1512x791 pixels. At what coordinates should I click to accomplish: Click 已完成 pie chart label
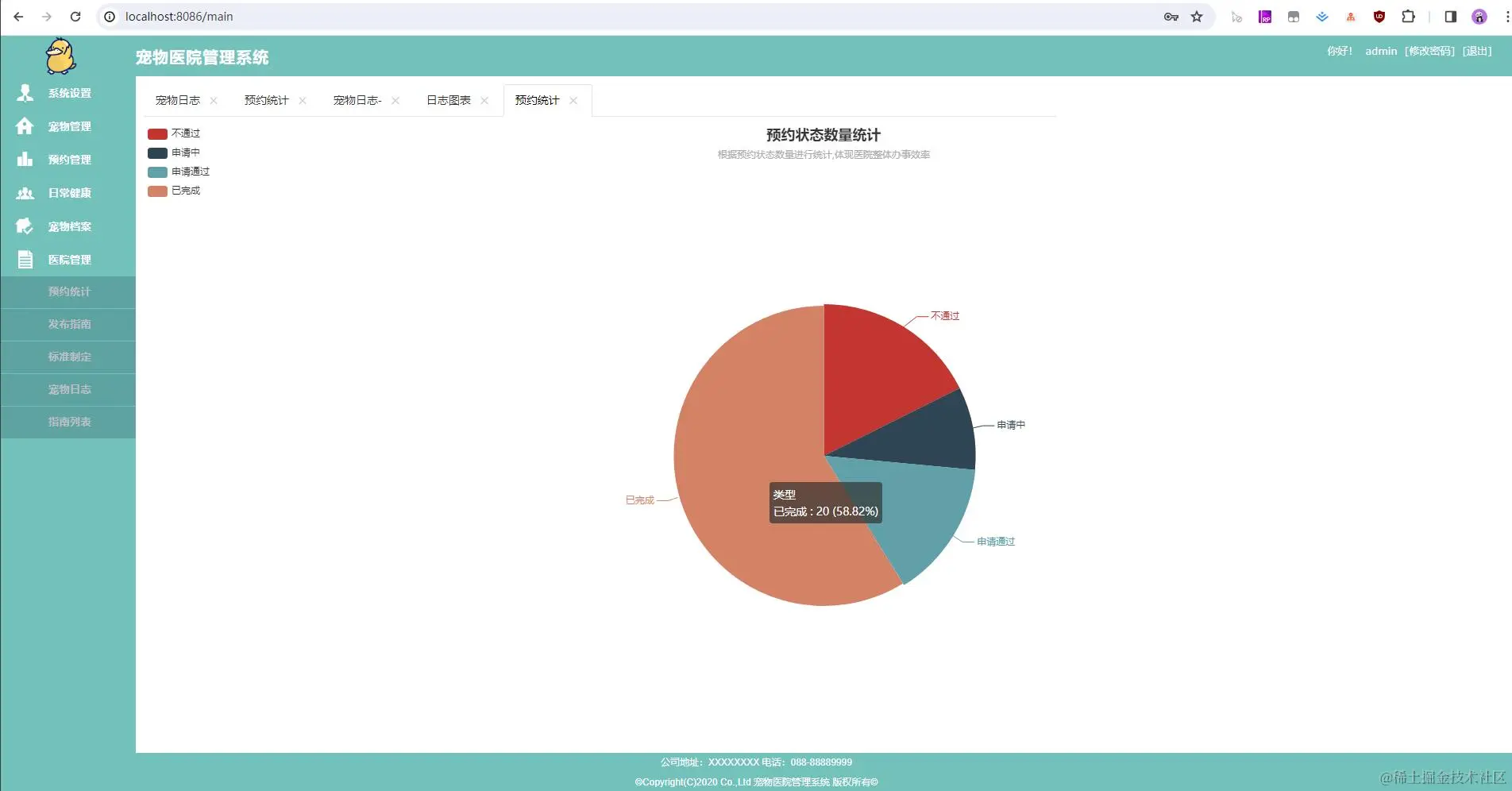pos(640,500)
